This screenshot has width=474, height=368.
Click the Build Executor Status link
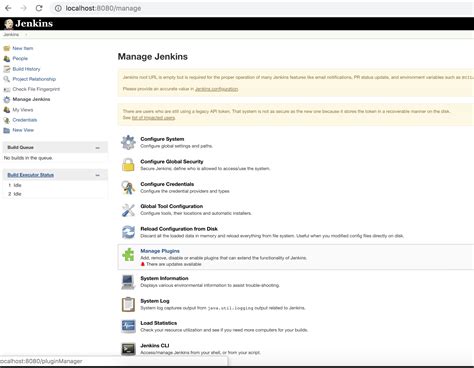31,175
